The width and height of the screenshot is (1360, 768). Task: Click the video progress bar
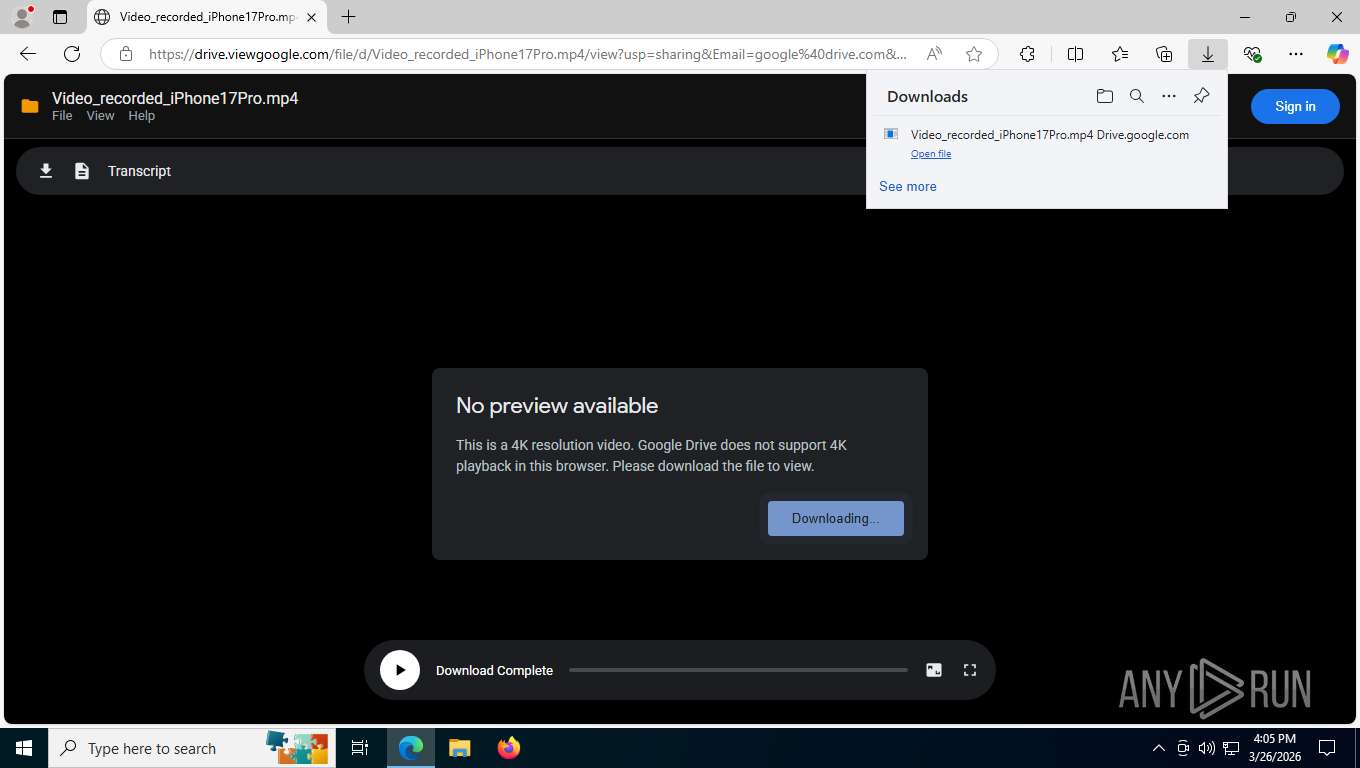[738, 670]
